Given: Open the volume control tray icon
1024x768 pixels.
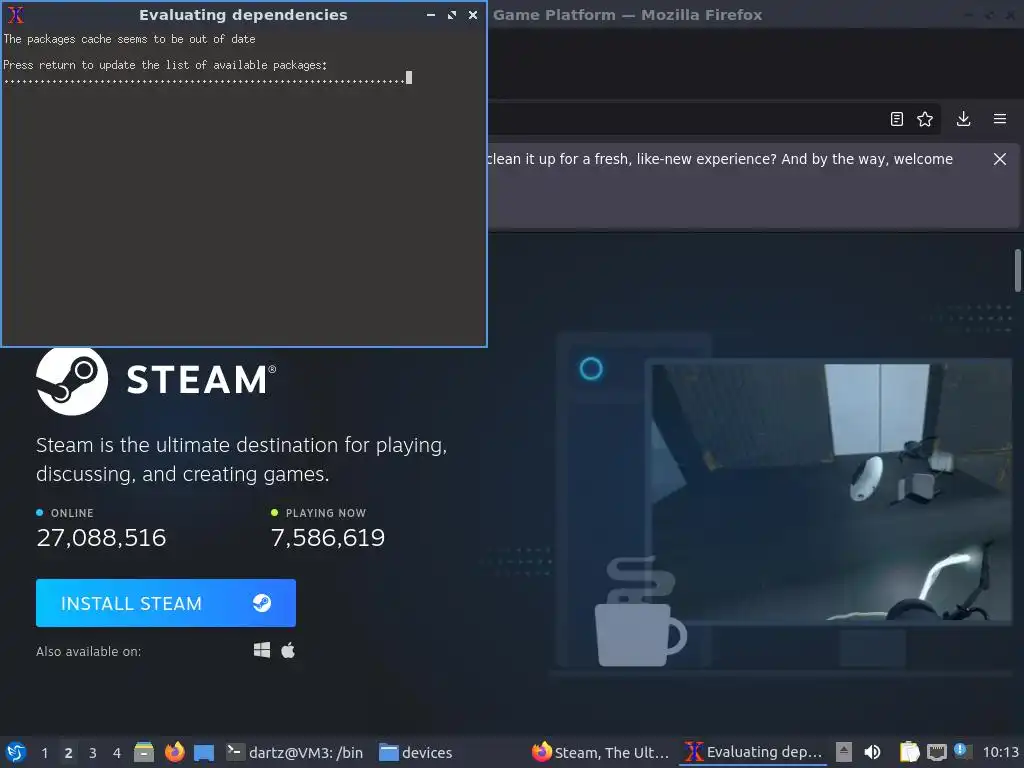Looking at the screenshot, I should coord(872,752).
